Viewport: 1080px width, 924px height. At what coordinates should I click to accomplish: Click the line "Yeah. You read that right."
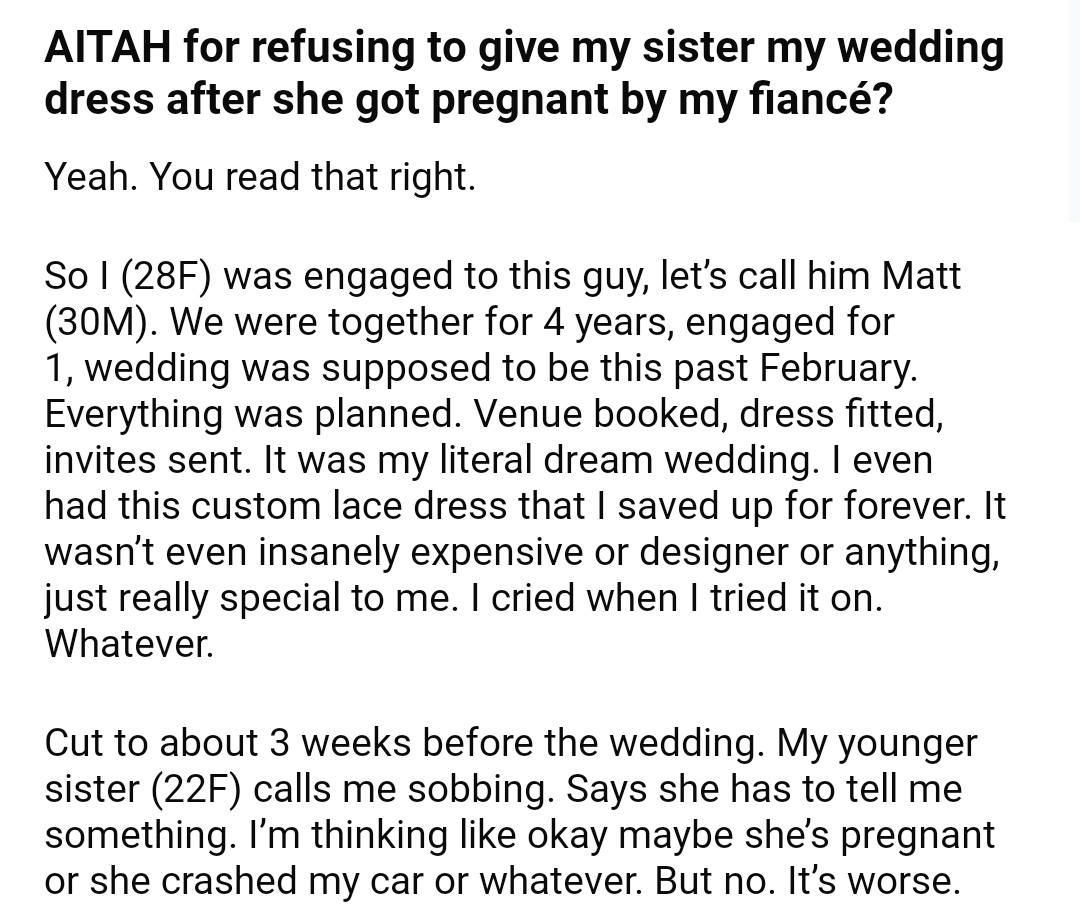(260, 176)
